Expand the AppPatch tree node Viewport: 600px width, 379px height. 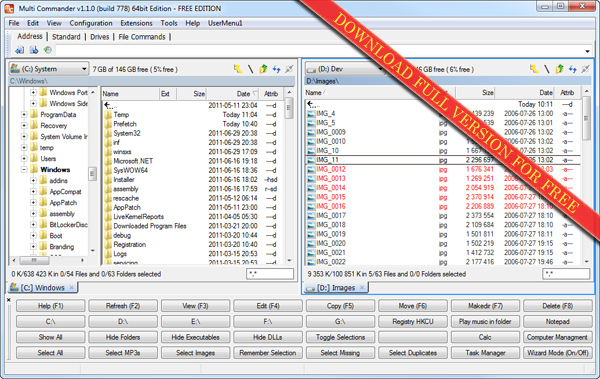click(33, 203)
